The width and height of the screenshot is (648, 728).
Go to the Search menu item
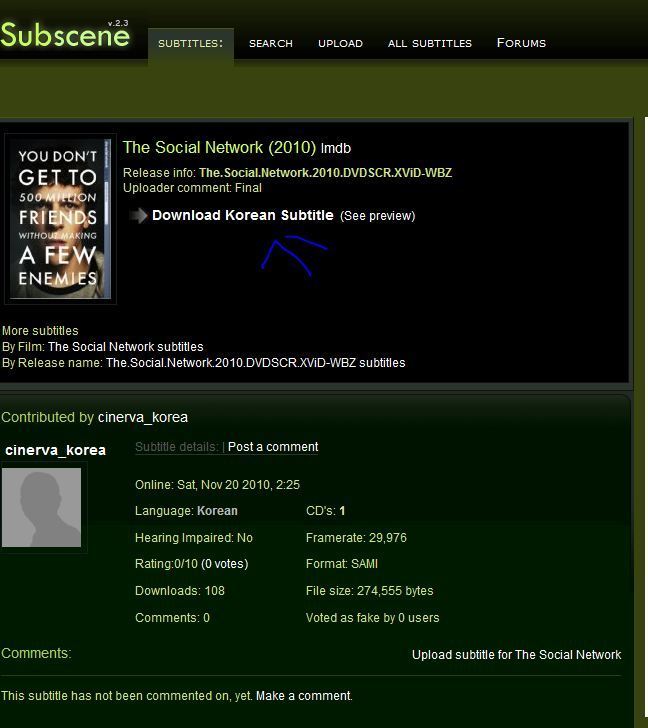(x=271, y=44)
